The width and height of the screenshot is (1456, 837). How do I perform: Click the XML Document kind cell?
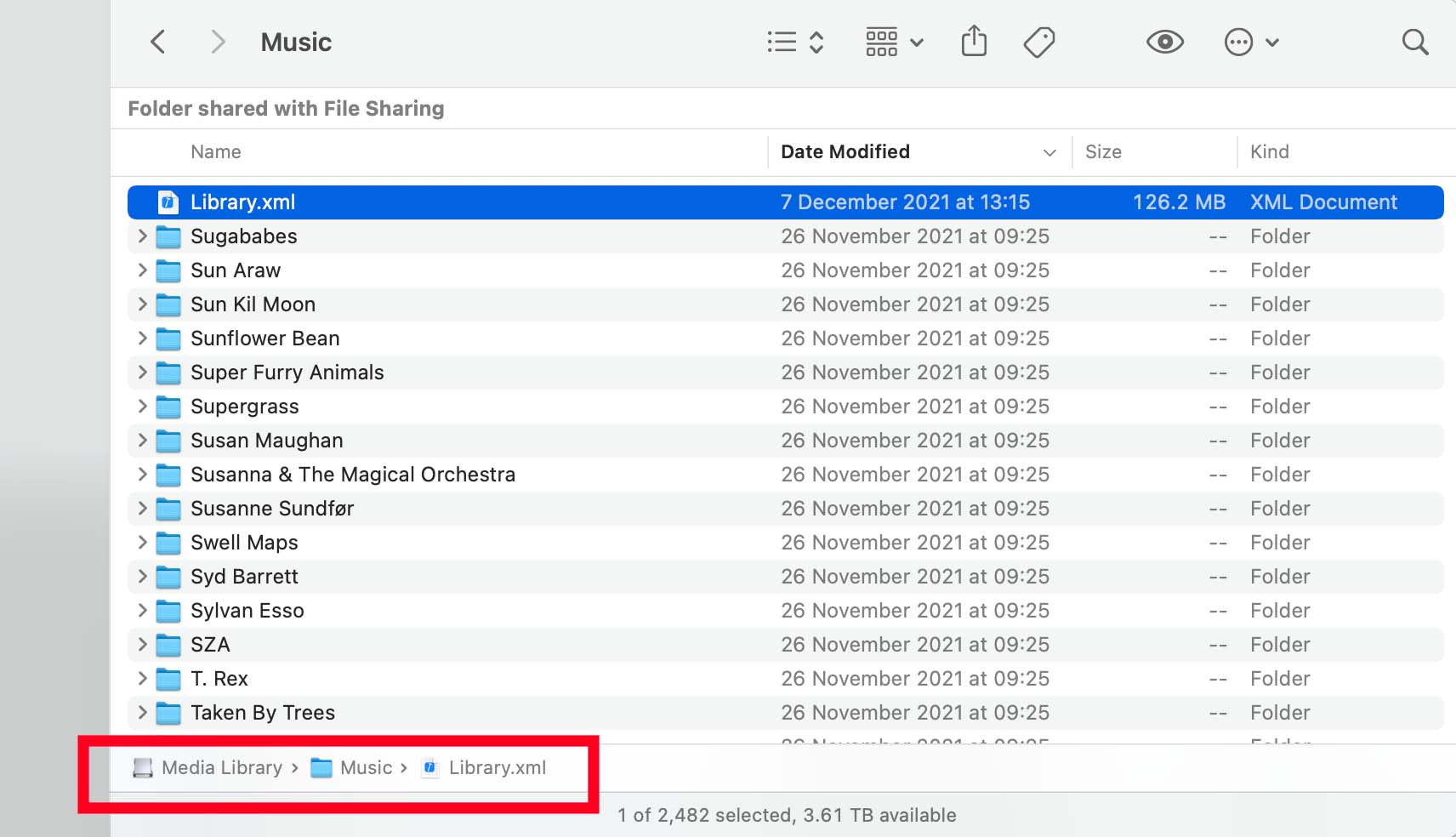[x=1323, y=202]
